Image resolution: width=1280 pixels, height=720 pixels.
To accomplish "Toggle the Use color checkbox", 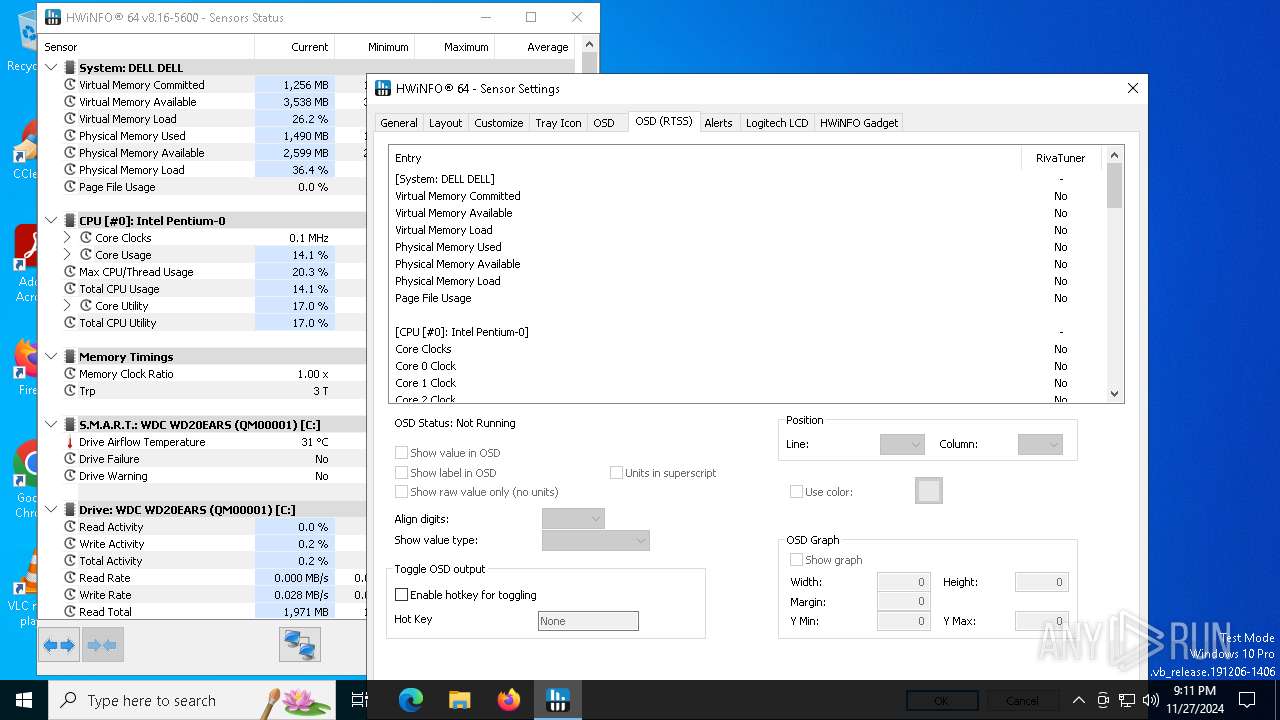I will pyautogui.click(x=796, y=492).
